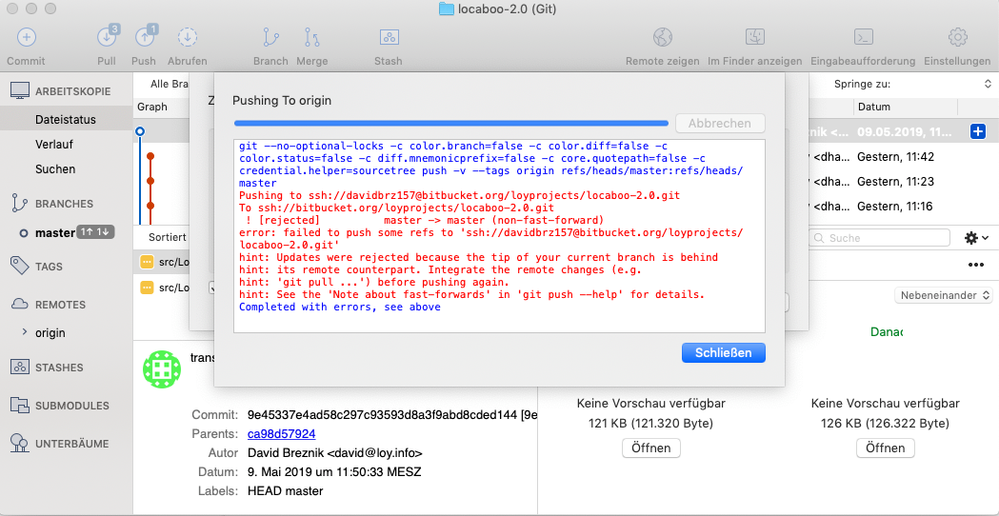Open parent commit link ca98d57924
Viewport: 999px width, 516px height.
point(282,434)
